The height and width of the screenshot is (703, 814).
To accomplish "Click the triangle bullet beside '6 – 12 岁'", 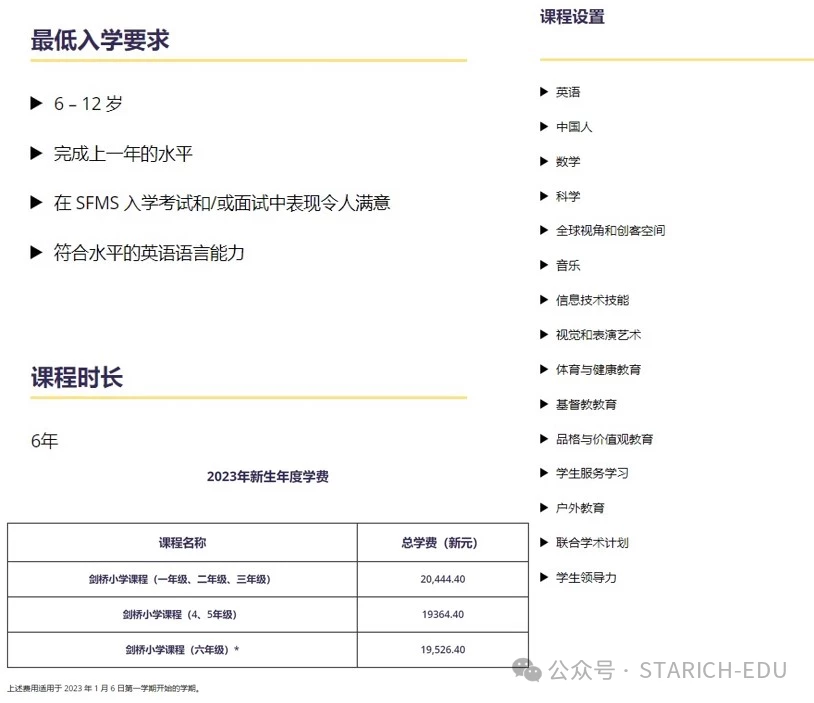I will [36, 103].
